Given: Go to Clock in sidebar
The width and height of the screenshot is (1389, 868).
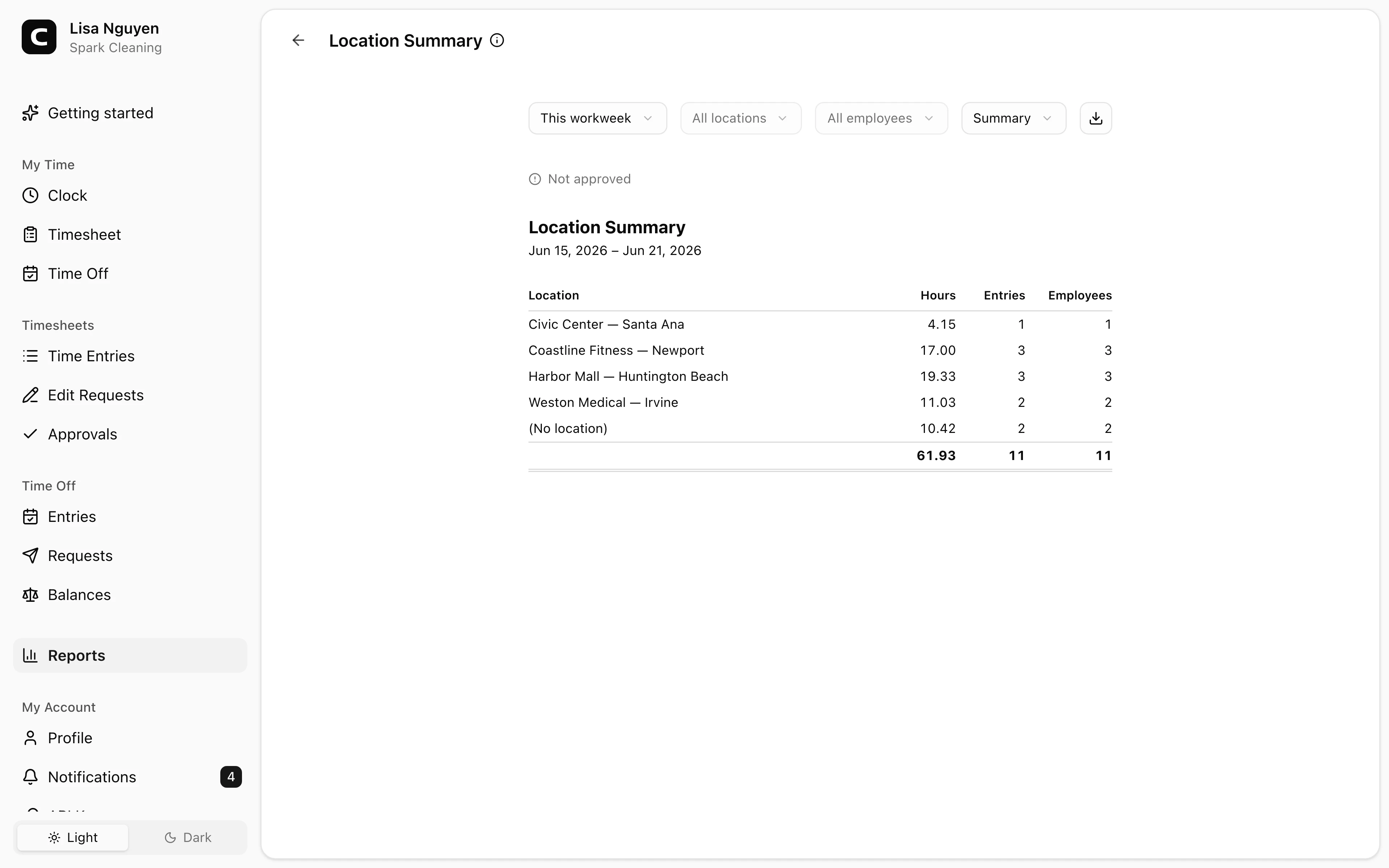Looking at the screenshot, I should click(x=130, y=196).
